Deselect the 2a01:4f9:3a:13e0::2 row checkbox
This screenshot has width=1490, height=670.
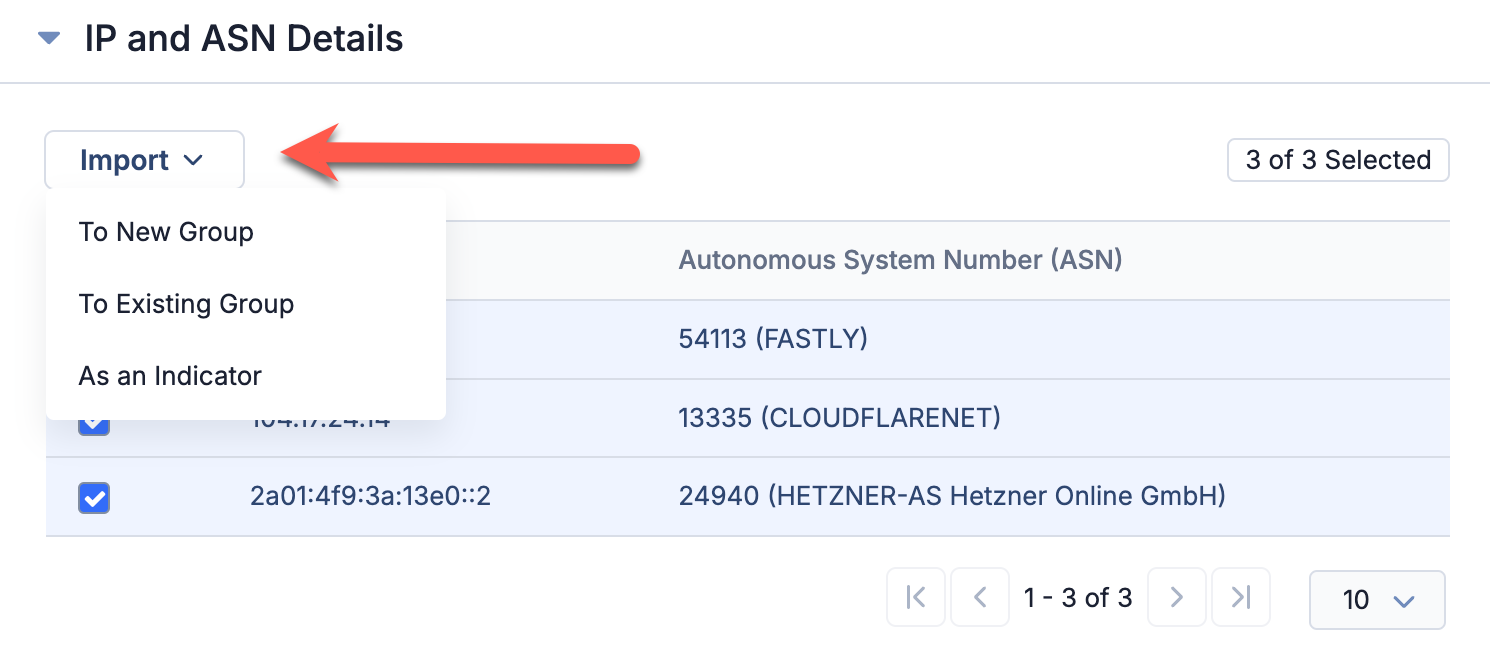(93, 498)
